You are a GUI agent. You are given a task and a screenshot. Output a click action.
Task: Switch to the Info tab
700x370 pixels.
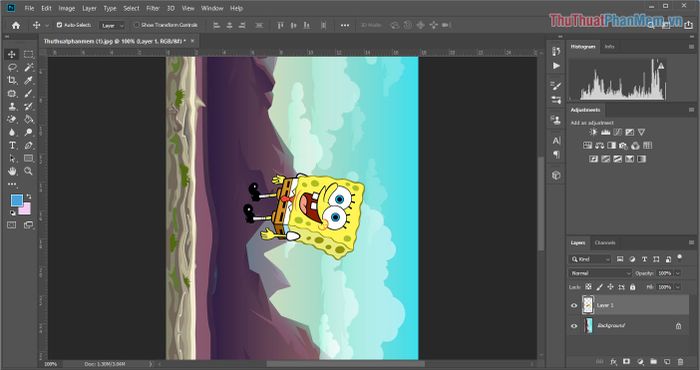pos(609,46)
